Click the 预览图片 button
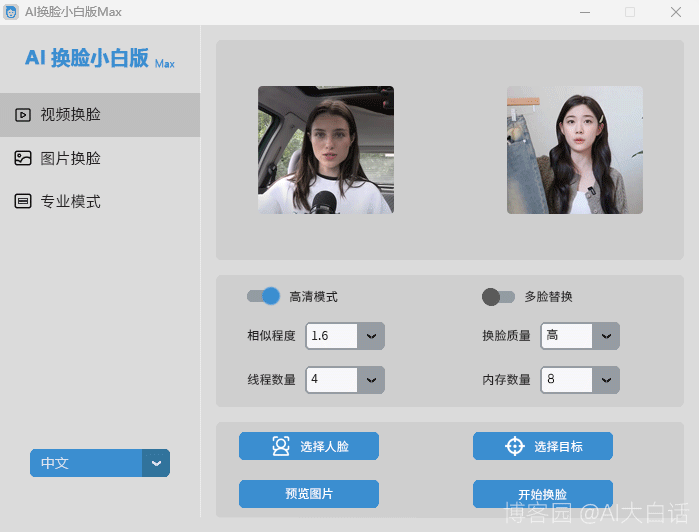The height and width of the screenshot is (532, 699). tap(309, 494)
